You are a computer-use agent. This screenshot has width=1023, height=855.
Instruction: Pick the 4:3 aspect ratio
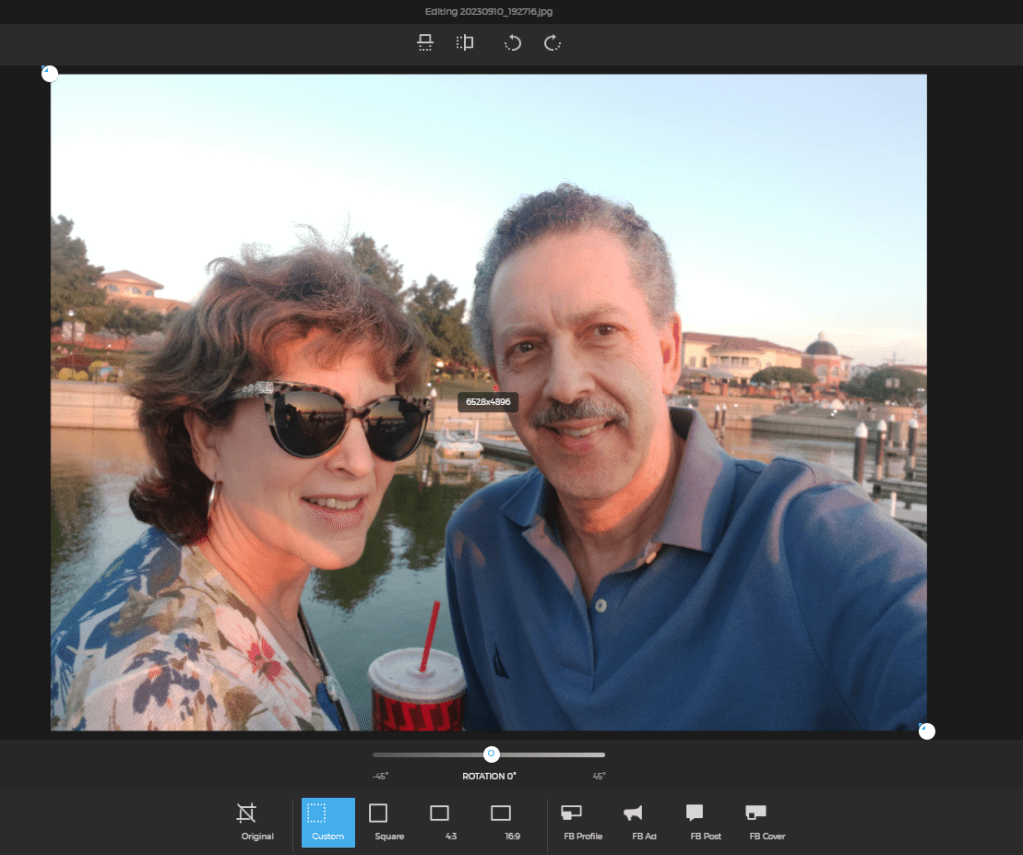(x=440, y=821)
